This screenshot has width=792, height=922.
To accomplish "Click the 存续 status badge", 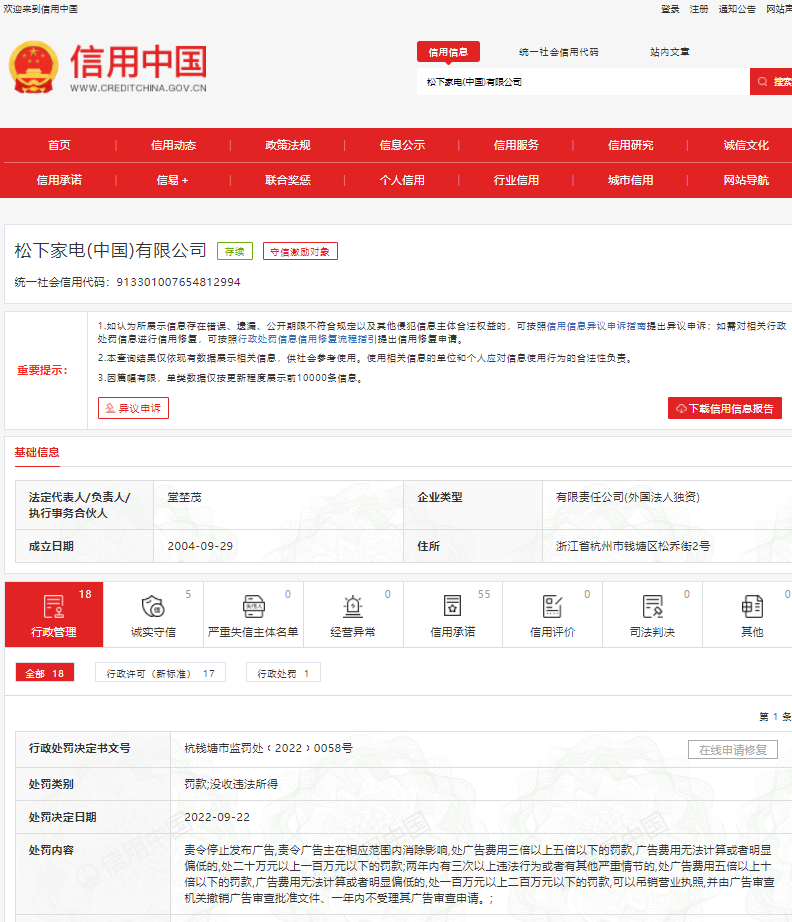I will click(235, 251).
